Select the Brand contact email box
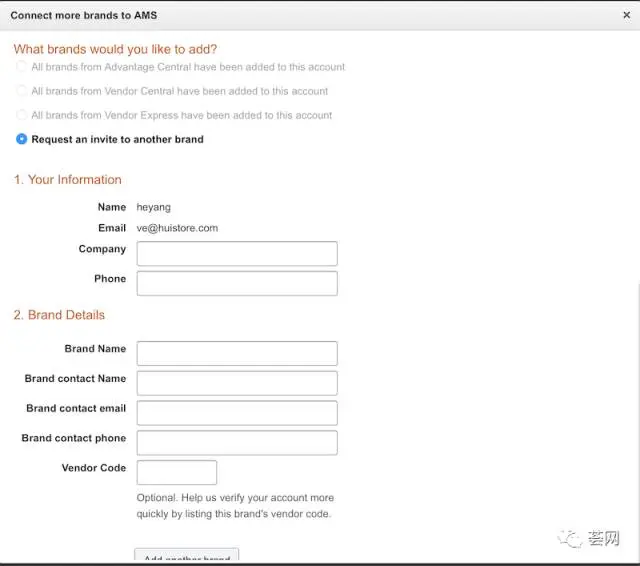Screen dimensions: 640x566 (x=237, y=413)
